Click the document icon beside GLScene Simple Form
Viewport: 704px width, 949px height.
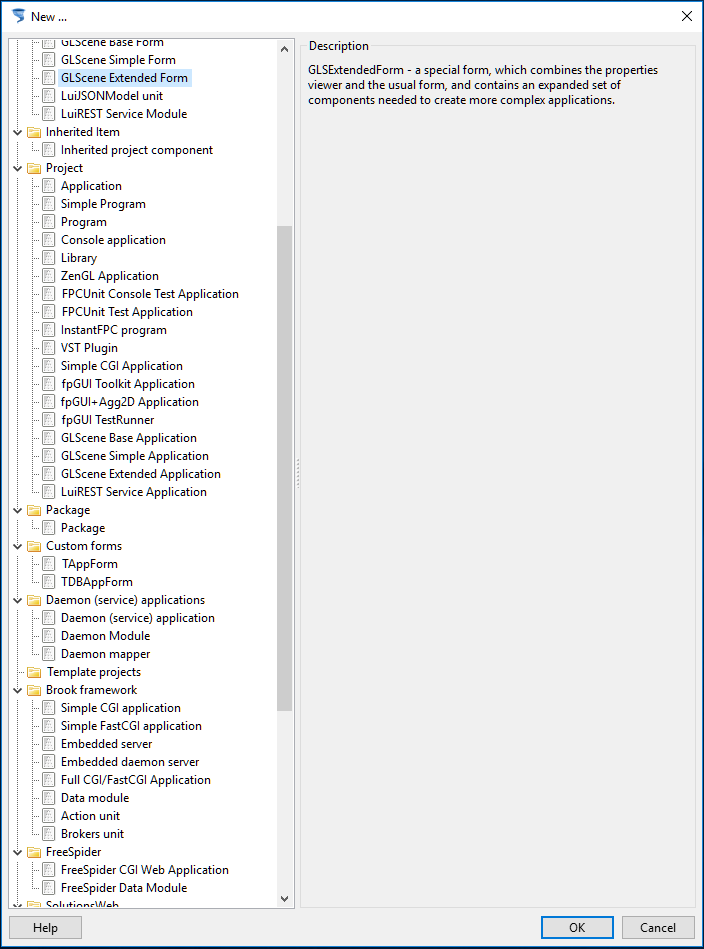coord(48,60)
